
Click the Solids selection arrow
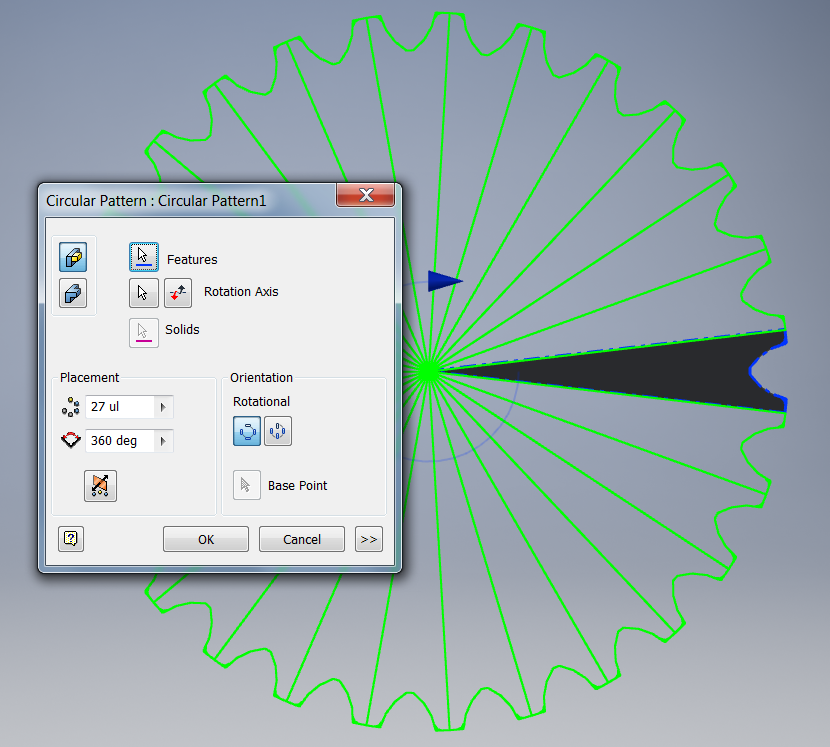pyautogui.click(x=143, y=332)
